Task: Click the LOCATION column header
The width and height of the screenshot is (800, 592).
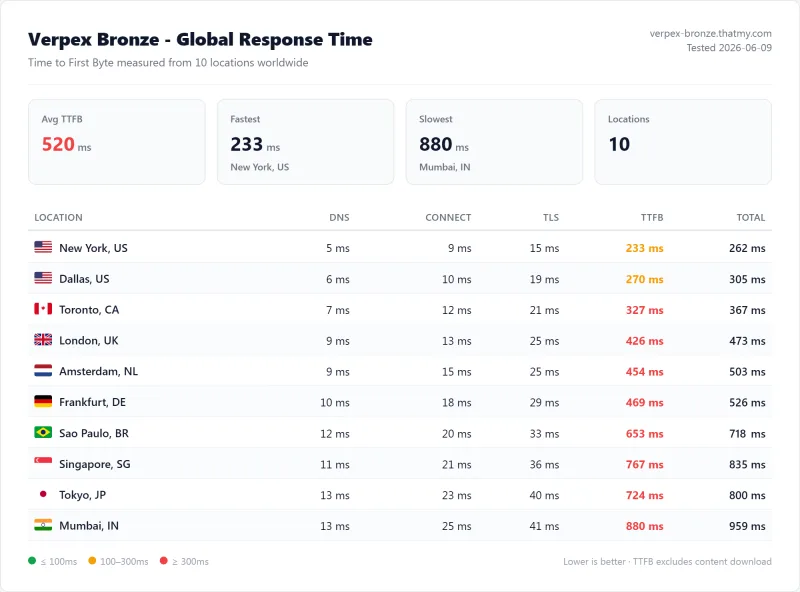Action: pos(58,217)
